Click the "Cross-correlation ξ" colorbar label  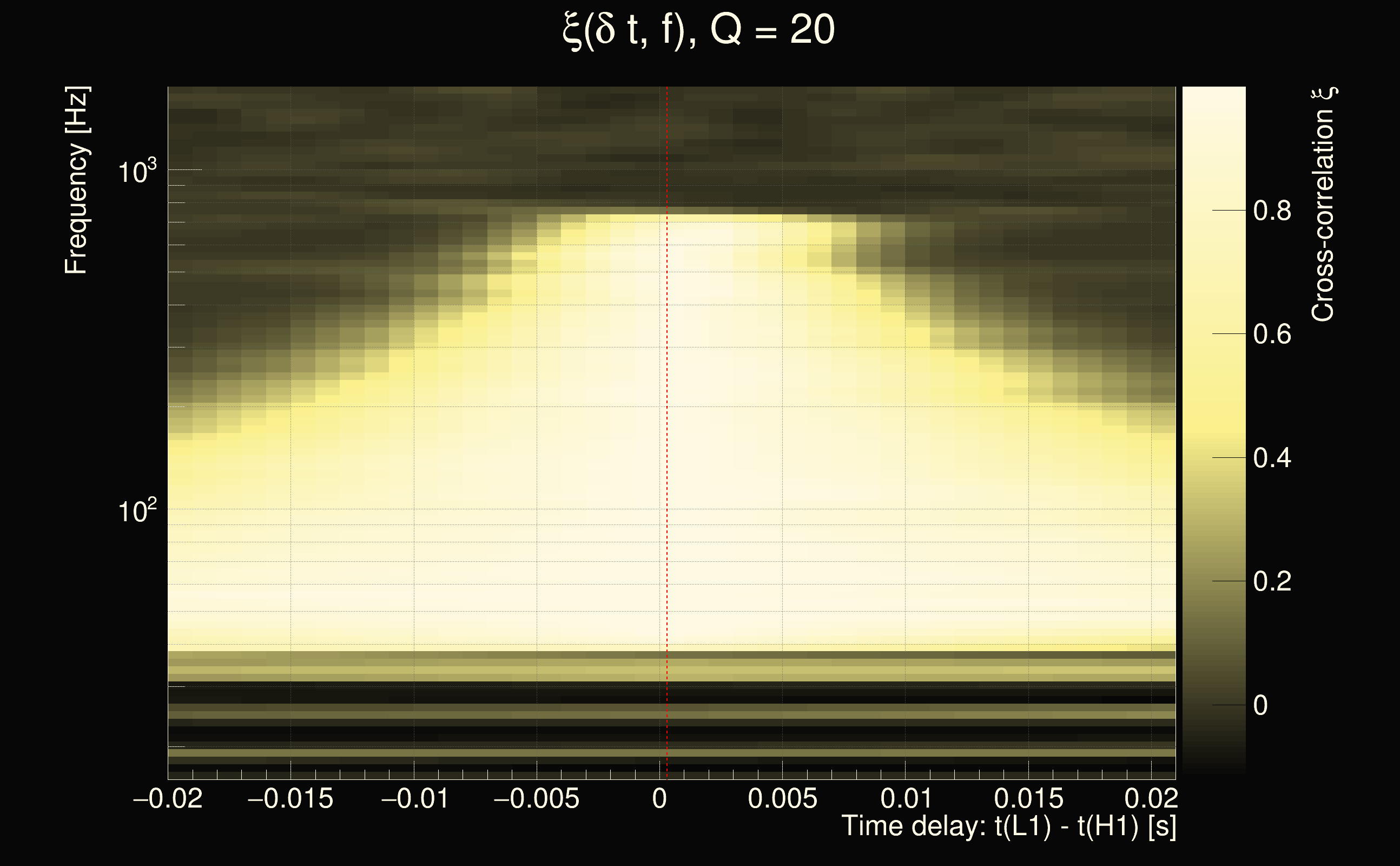click(1323, 205)
